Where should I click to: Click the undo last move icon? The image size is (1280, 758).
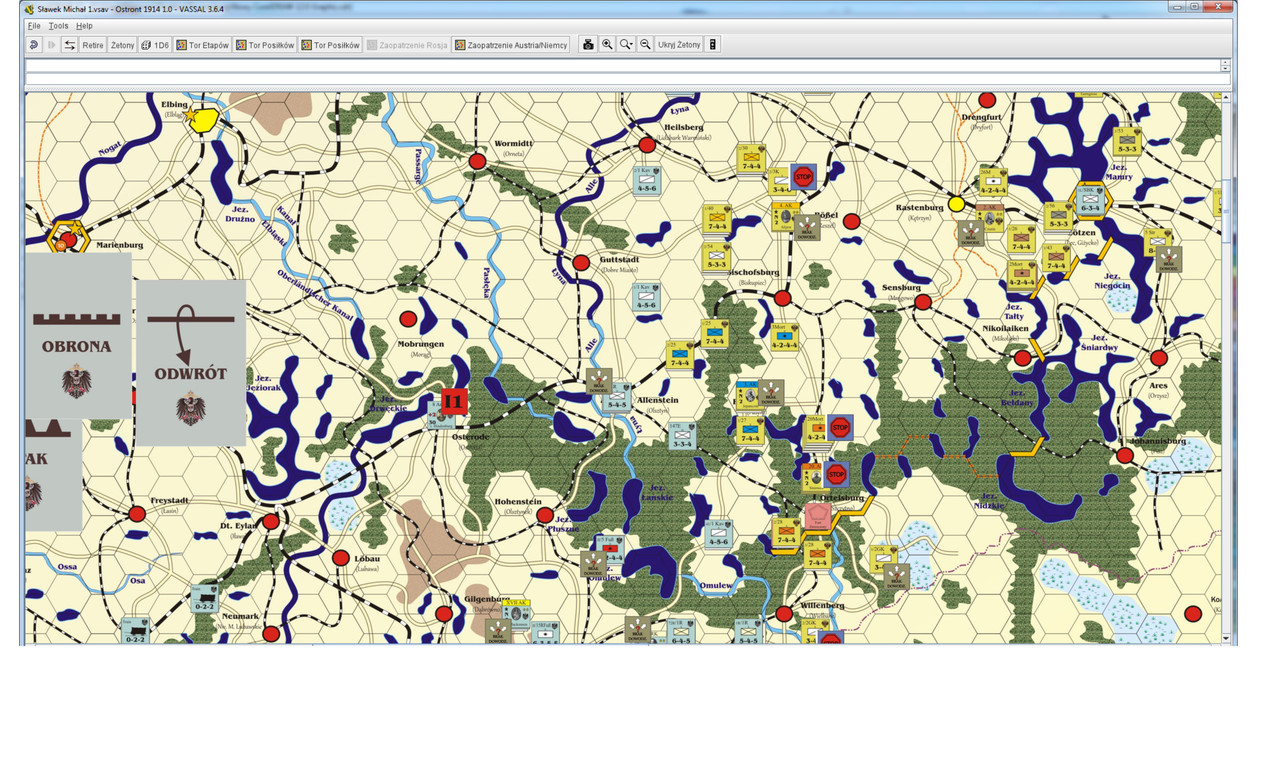pyautogui.click(x=34, y=45)
